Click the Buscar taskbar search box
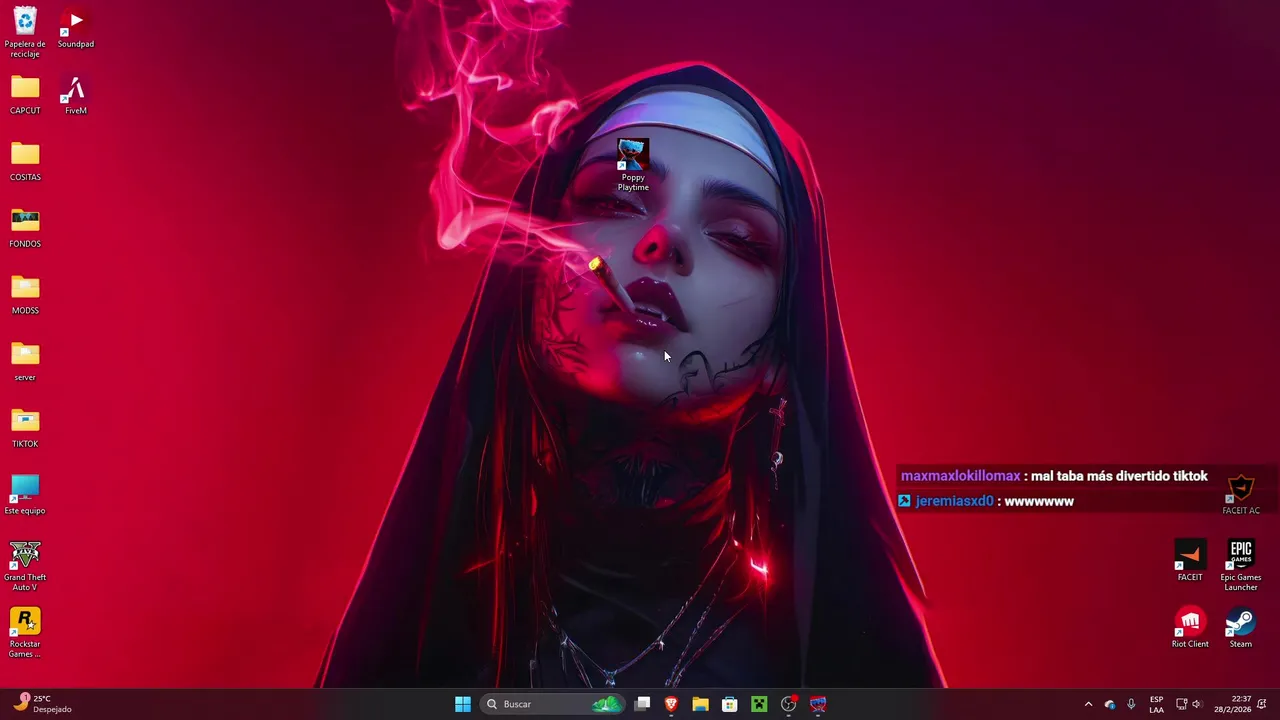Screen dimensions: 1280x720 click(552, 704)
